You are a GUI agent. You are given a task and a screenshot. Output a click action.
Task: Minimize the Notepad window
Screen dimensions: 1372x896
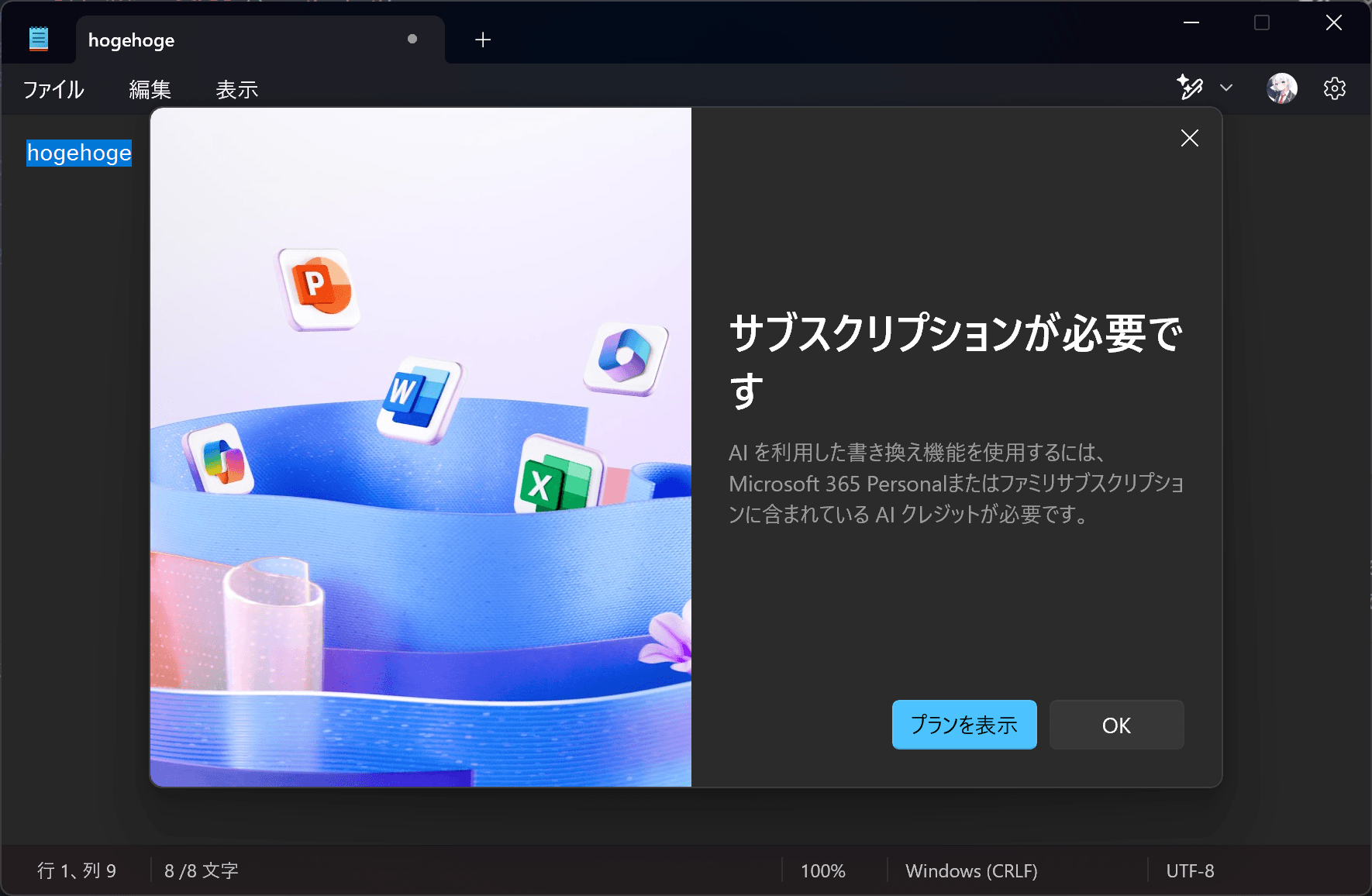[1191, 22]
